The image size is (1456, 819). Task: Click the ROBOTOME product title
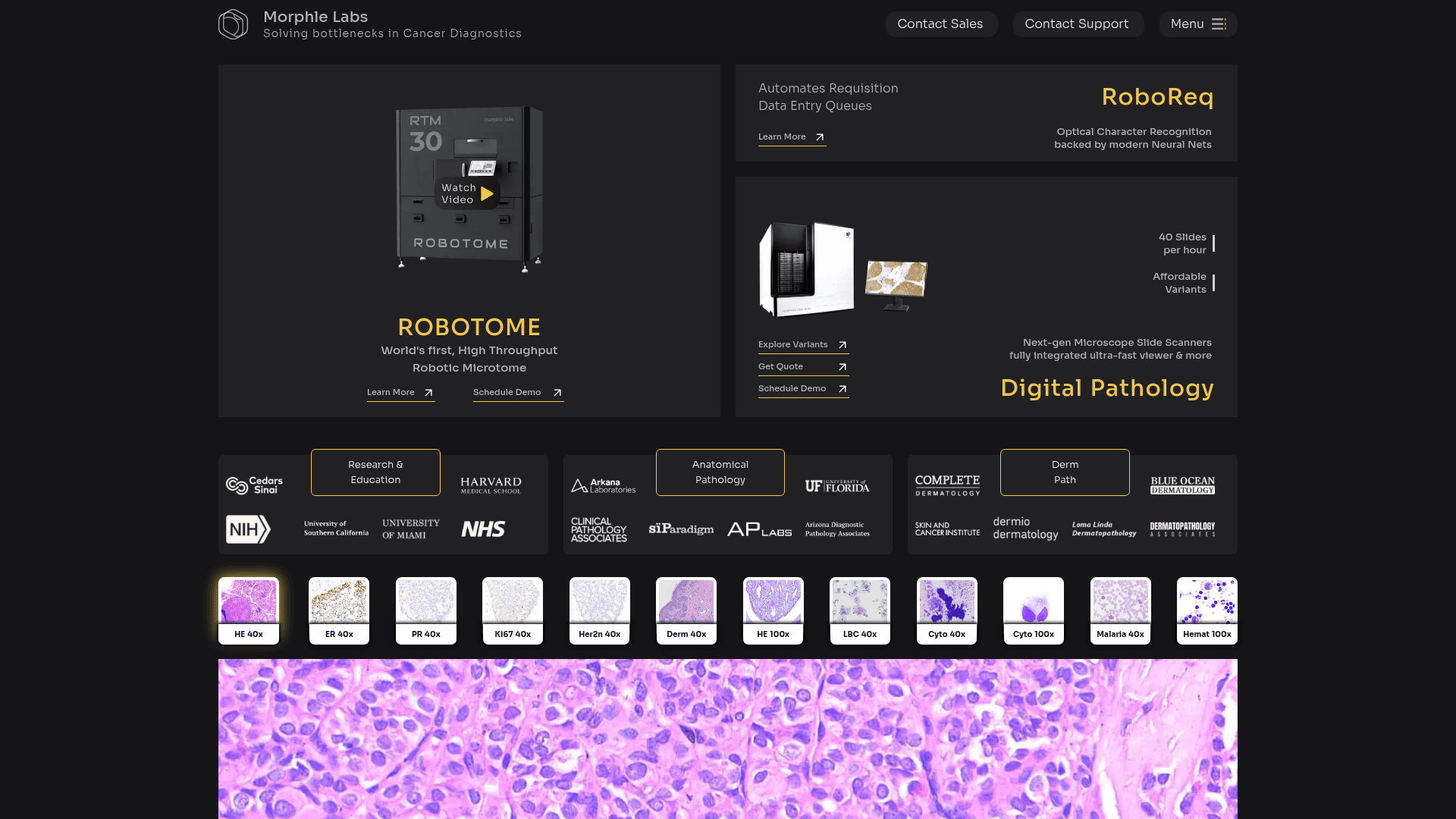click(x=469, y=327)
